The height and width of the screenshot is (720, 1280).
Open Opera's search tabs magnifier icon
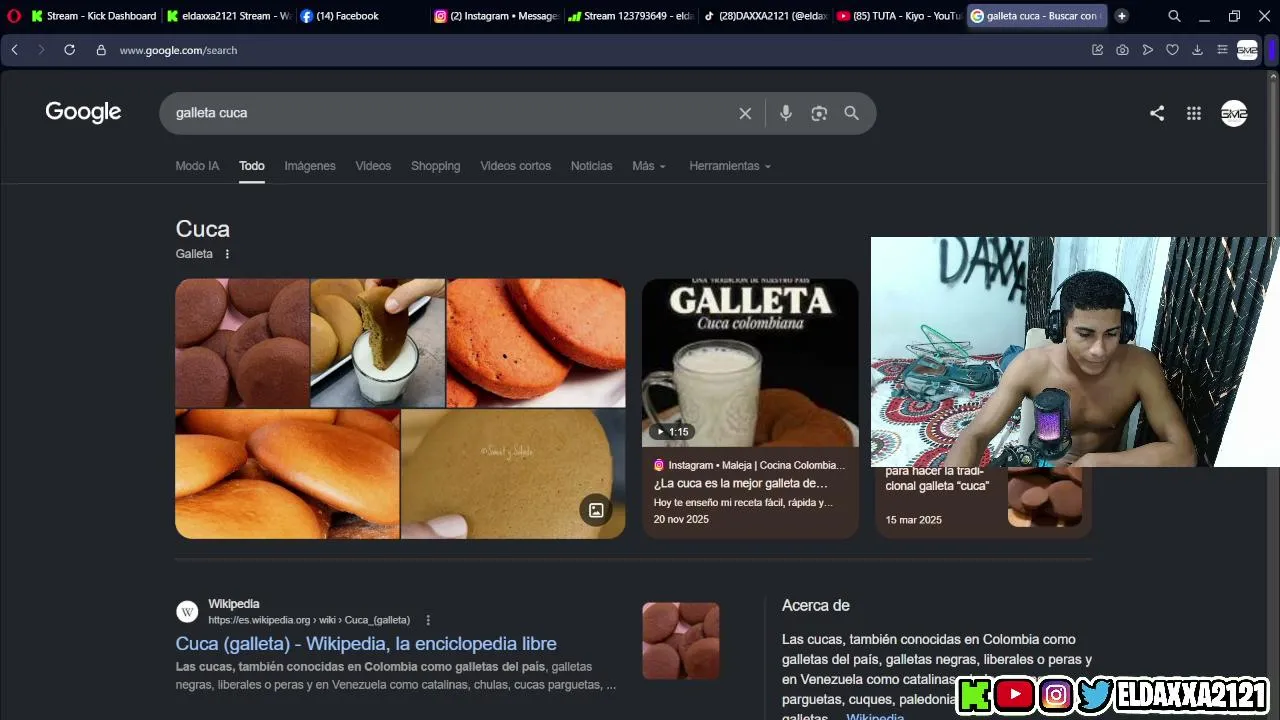(1174, 16)
